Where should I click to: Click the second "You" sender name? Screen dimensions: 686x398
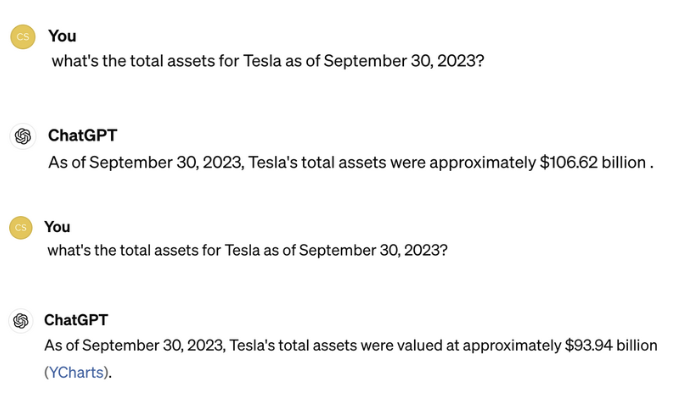coord(57,227)
